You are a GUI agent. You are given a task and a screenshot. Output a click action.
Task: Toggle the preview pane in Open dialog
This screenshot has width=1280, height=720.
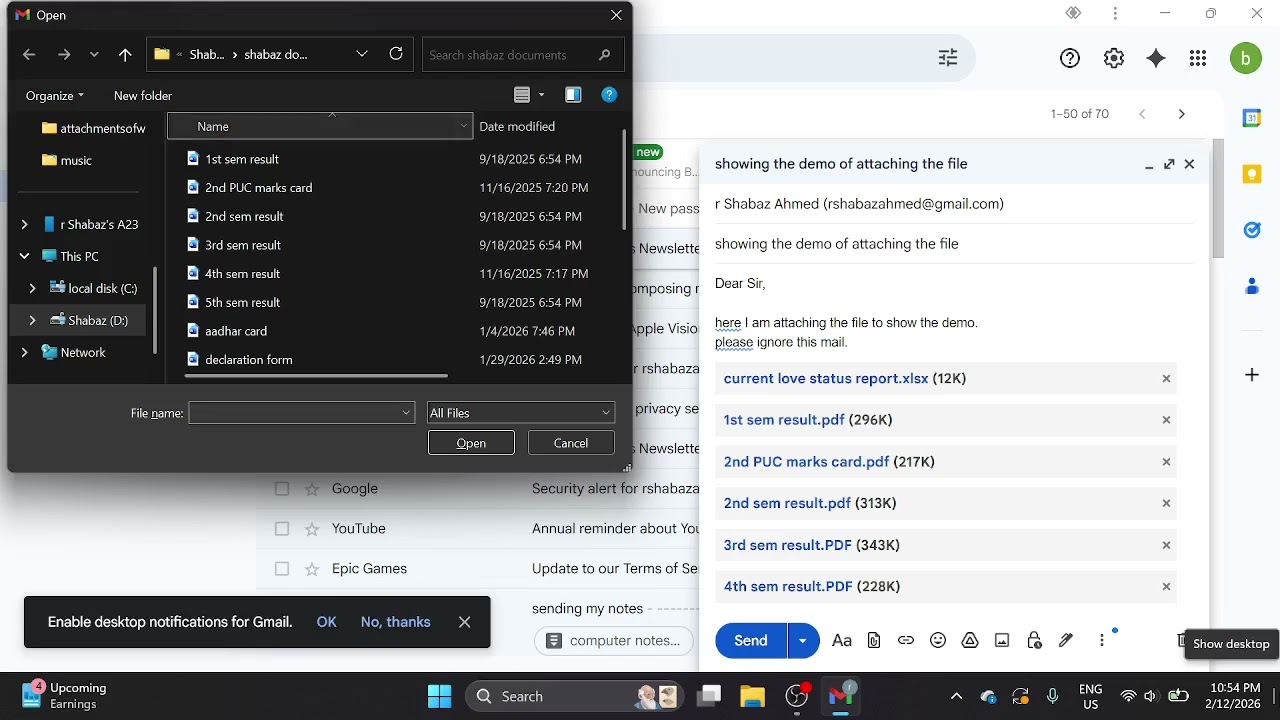coord(573,95)
